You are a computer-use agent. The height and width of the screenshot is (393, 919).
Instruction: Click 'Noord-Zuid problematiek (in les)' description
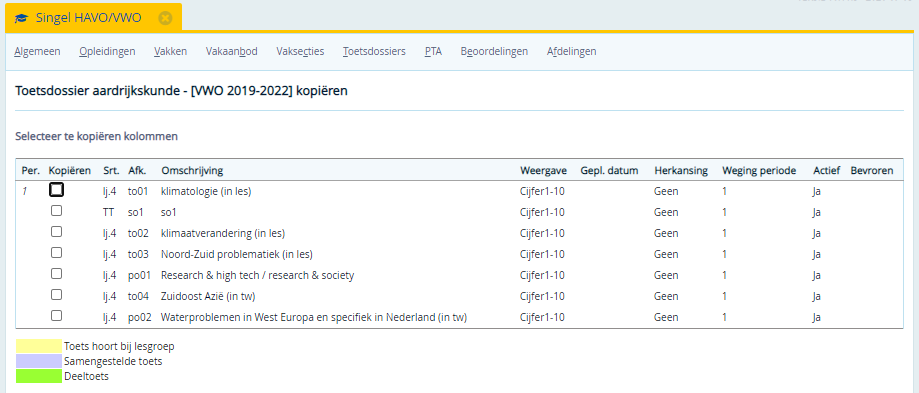[237, 254]
